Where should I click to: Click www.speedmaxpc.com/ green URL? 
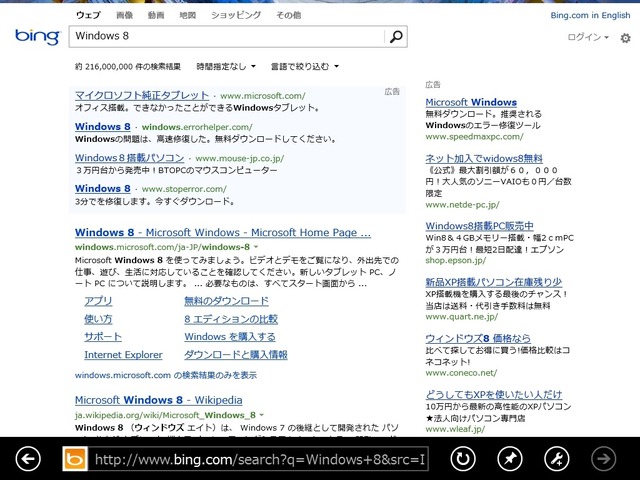tap(474, 136)
